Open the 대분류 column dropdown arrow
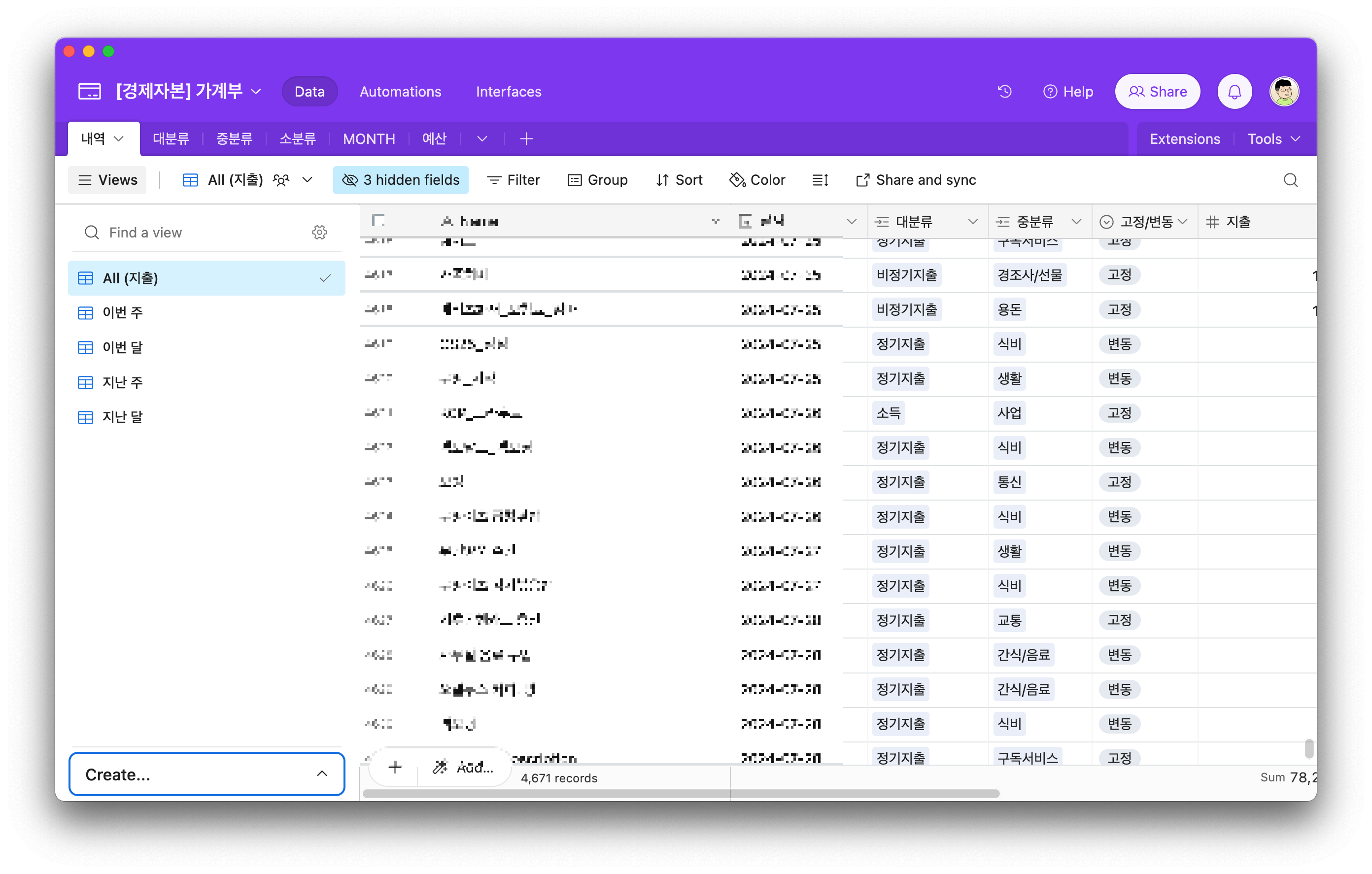Screen dimensions: 1372x874 click(973, 222)
